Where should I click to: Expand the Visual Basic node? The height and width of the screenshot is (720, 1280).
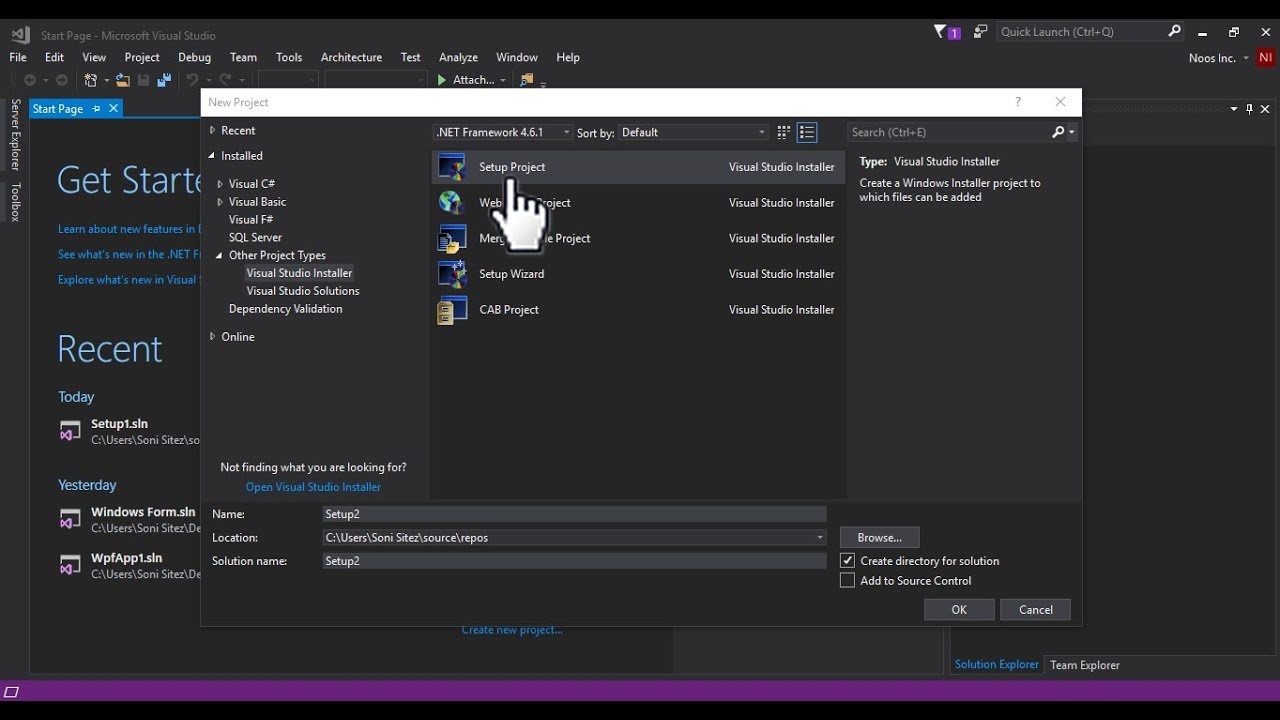coord(221,202)
